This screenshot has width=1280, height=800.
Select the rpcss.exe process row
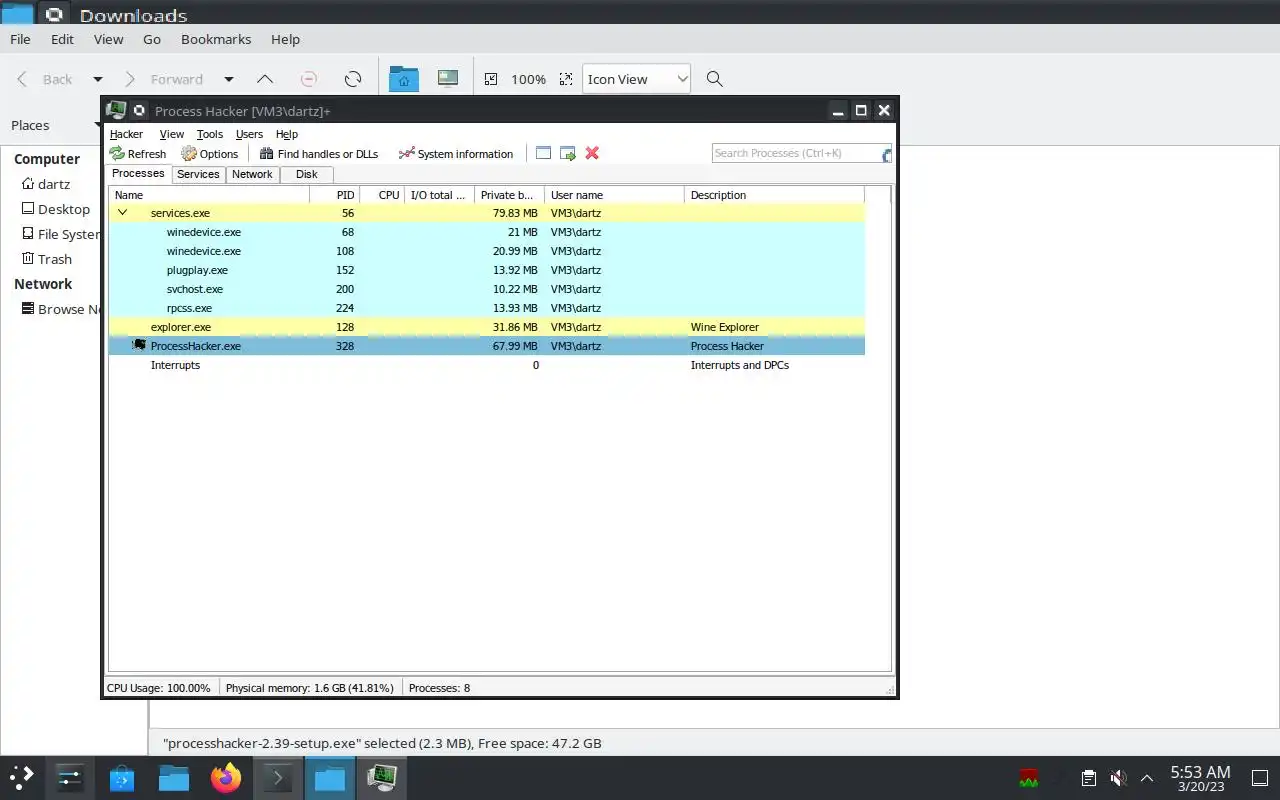point(486,308)
